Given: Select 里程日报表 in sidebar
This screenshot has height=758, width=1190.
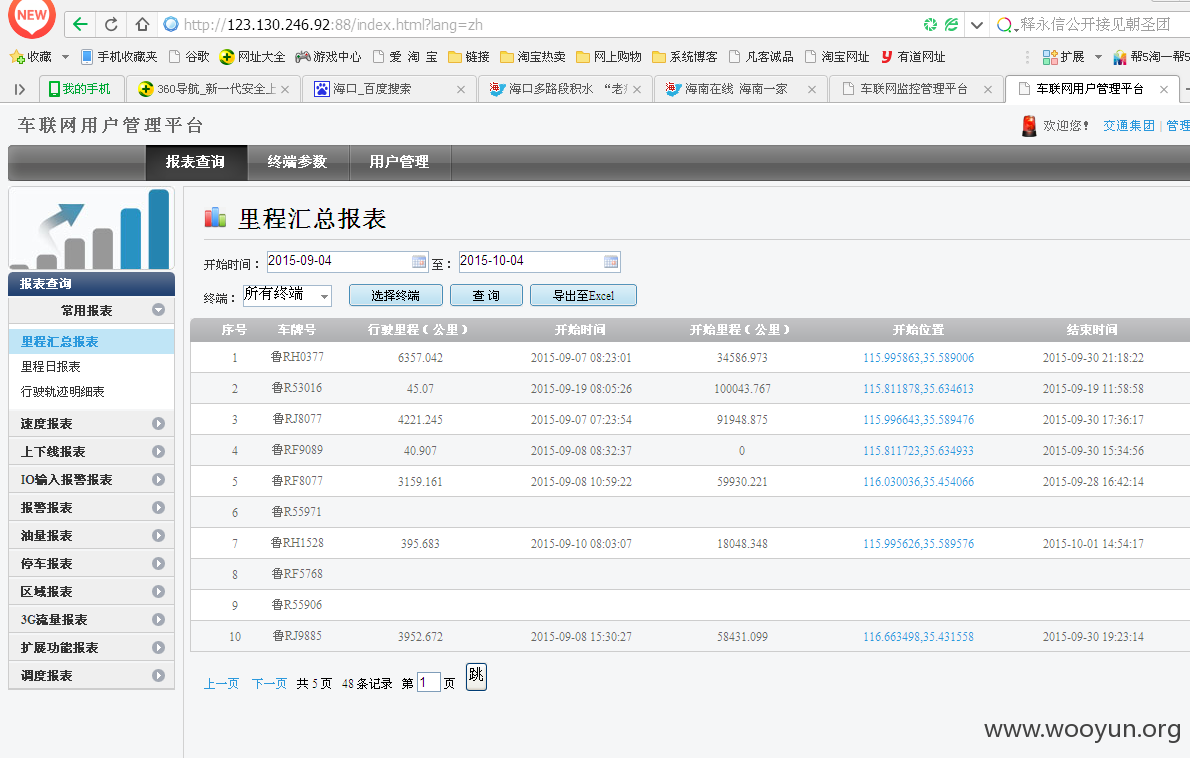Looking at the screenshot, I should [51, 366].
